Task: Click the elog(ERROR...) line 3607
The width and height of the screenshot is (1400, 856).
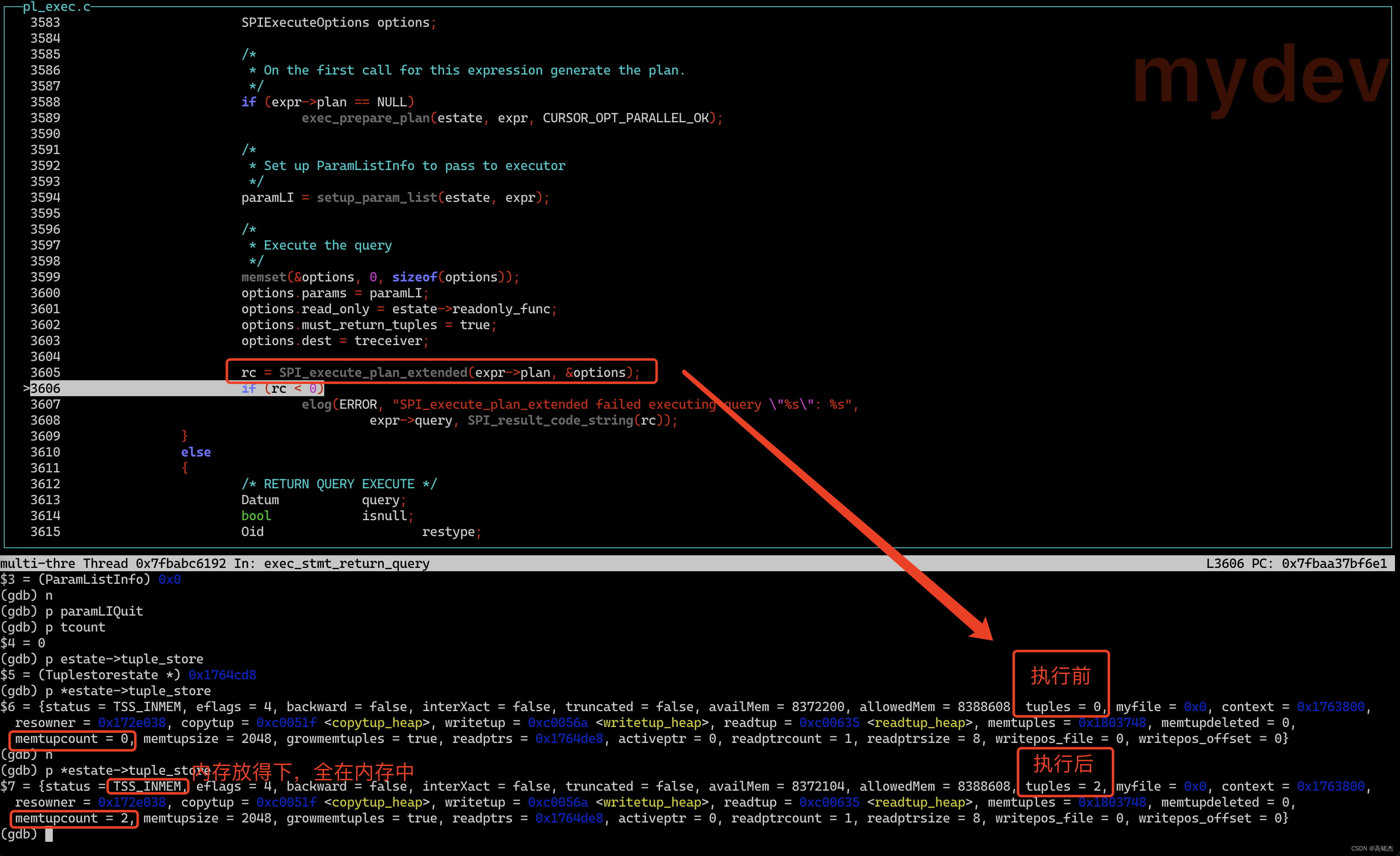Action: [x=579, y=404]
